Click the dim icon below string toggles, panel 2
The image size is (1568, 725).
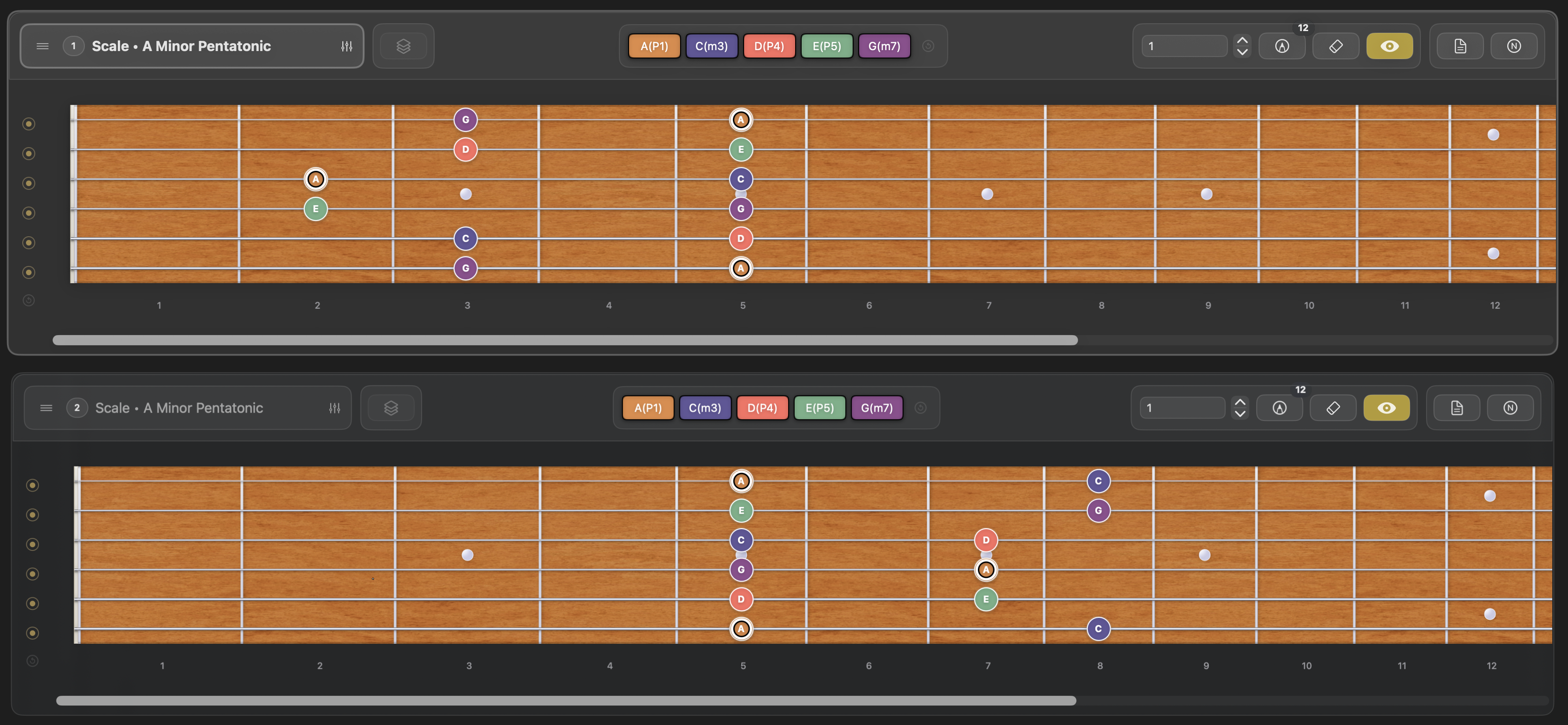point(32,661)
